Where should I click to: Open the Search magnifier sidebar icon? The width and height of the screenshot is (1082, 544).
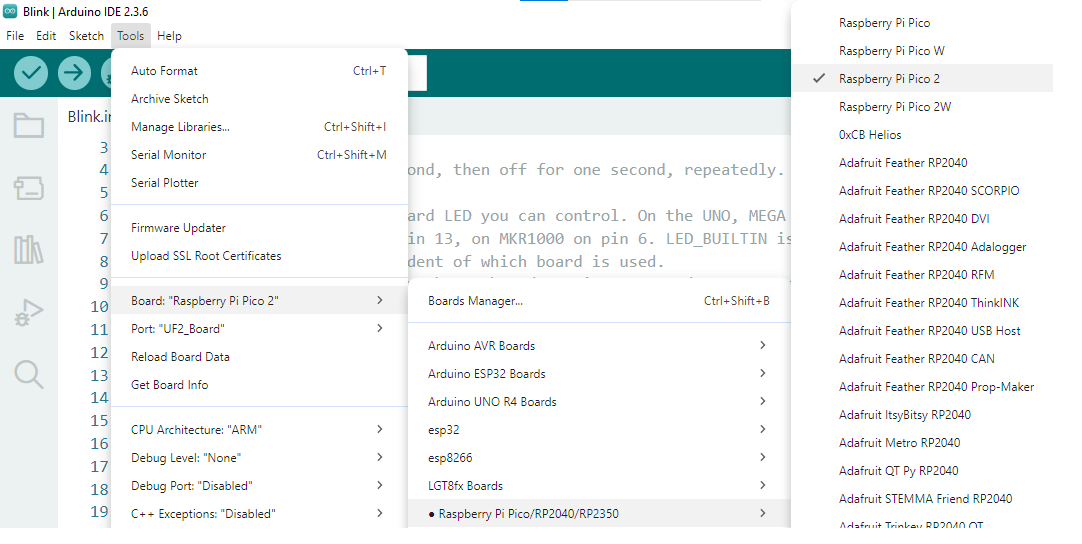pos(28,375)
